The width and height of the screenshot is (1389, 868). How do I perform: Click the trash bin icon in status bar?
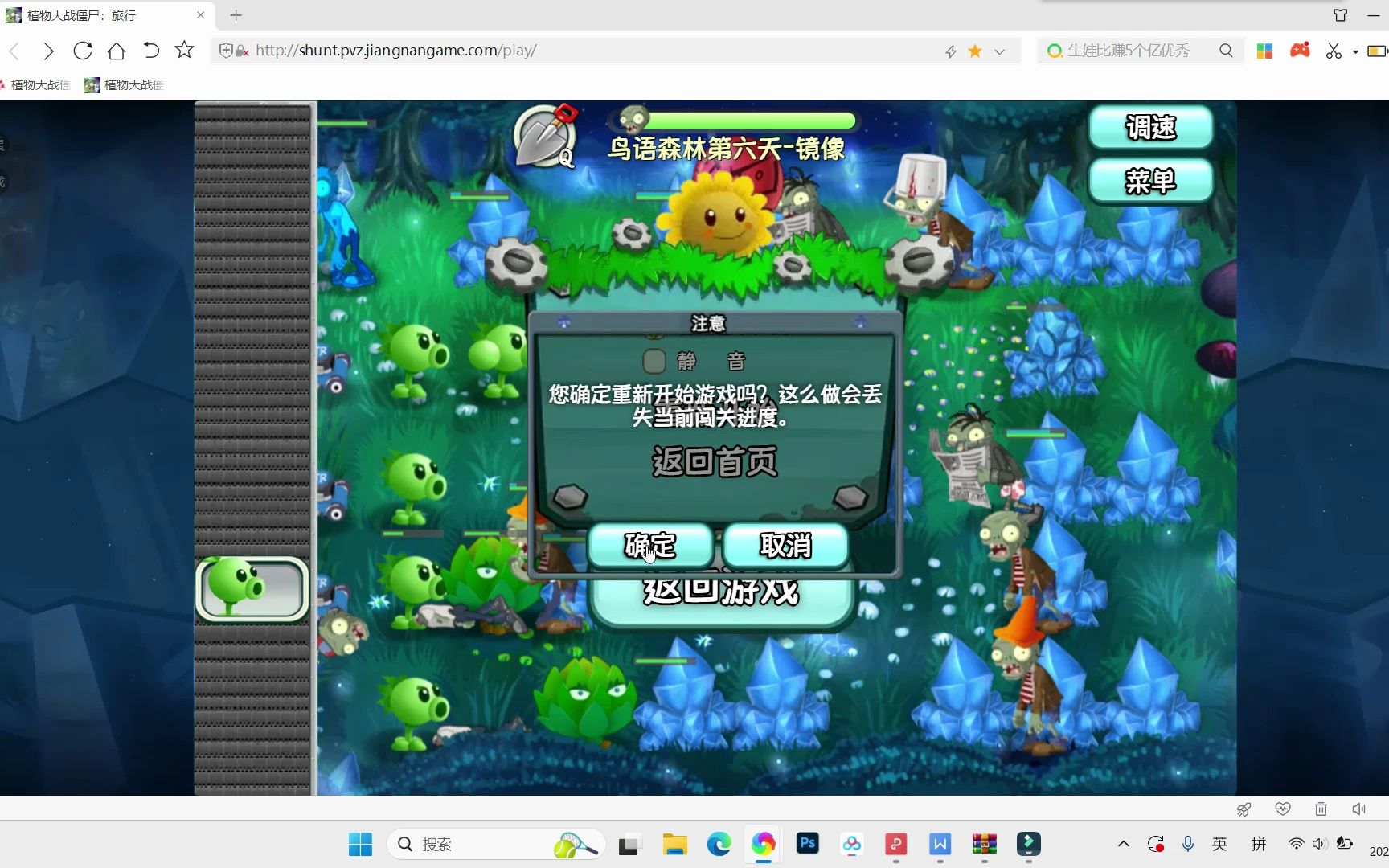(1321, 809)
